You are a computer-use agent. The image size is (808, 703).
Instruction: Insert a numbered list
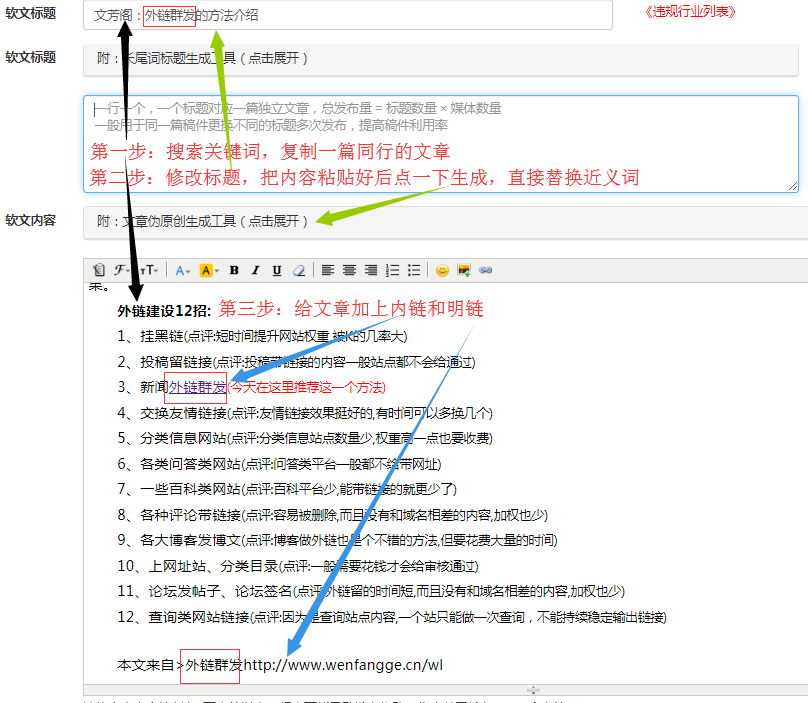(x=392, y=270)
